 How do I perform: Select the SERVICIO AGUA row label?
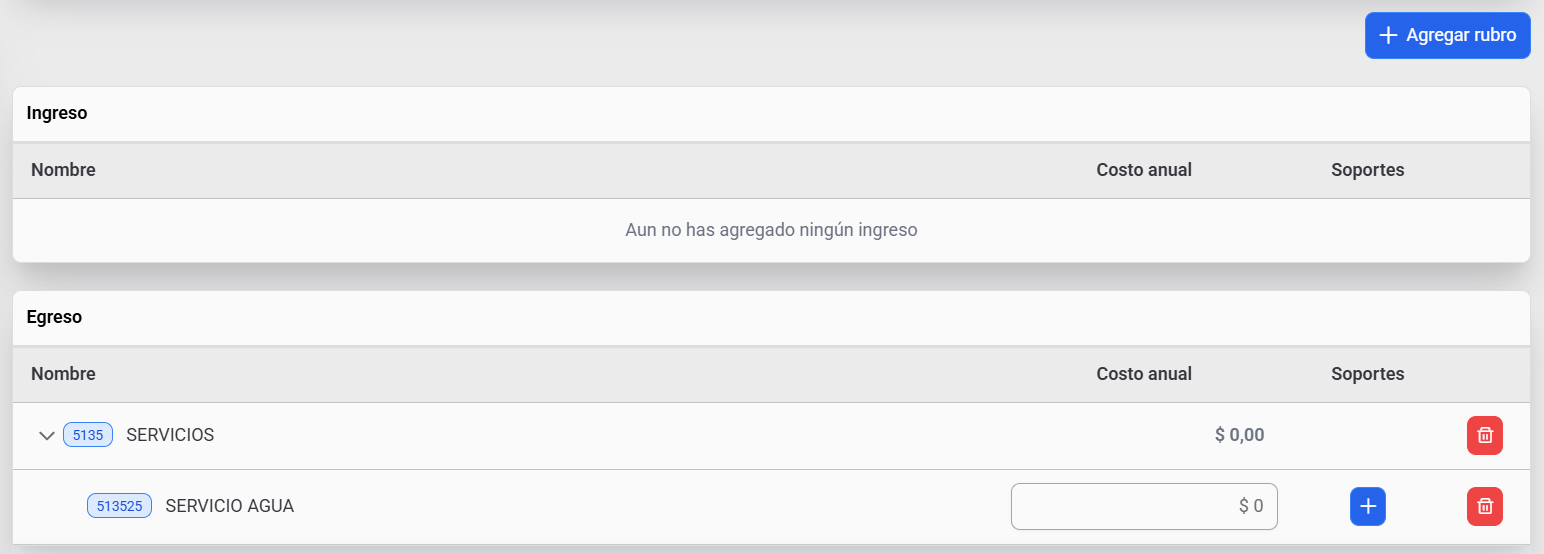[229, 506]
